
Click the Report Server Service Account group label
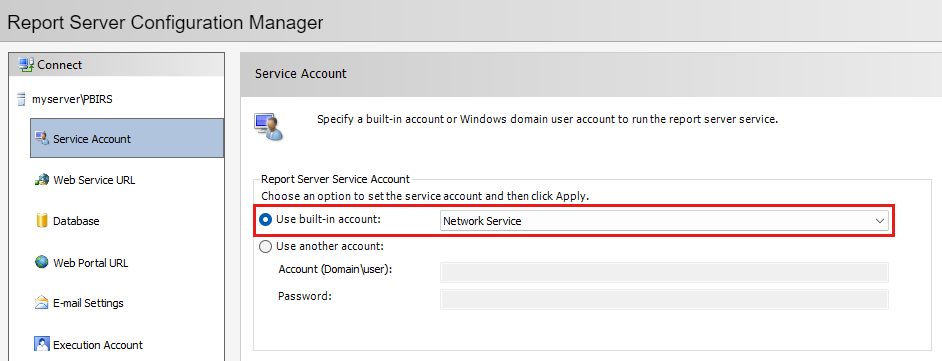(335, 179)
